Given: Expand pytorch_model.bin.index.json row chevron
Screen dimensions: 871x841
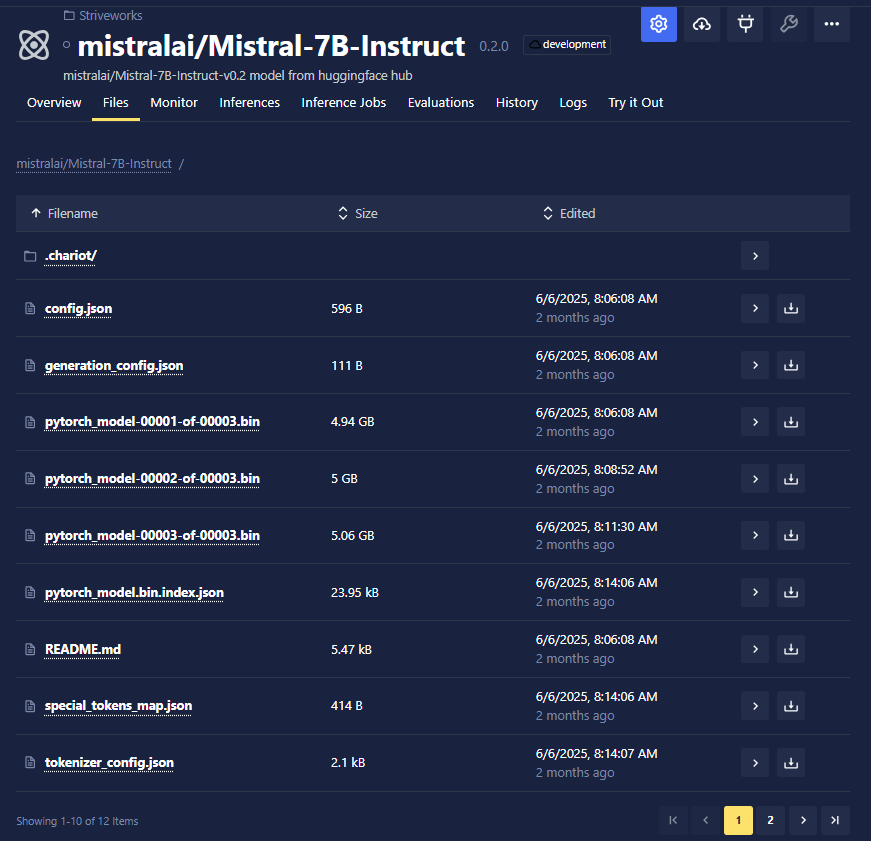Looking at the screenshot, I should (x=755, y=592).
